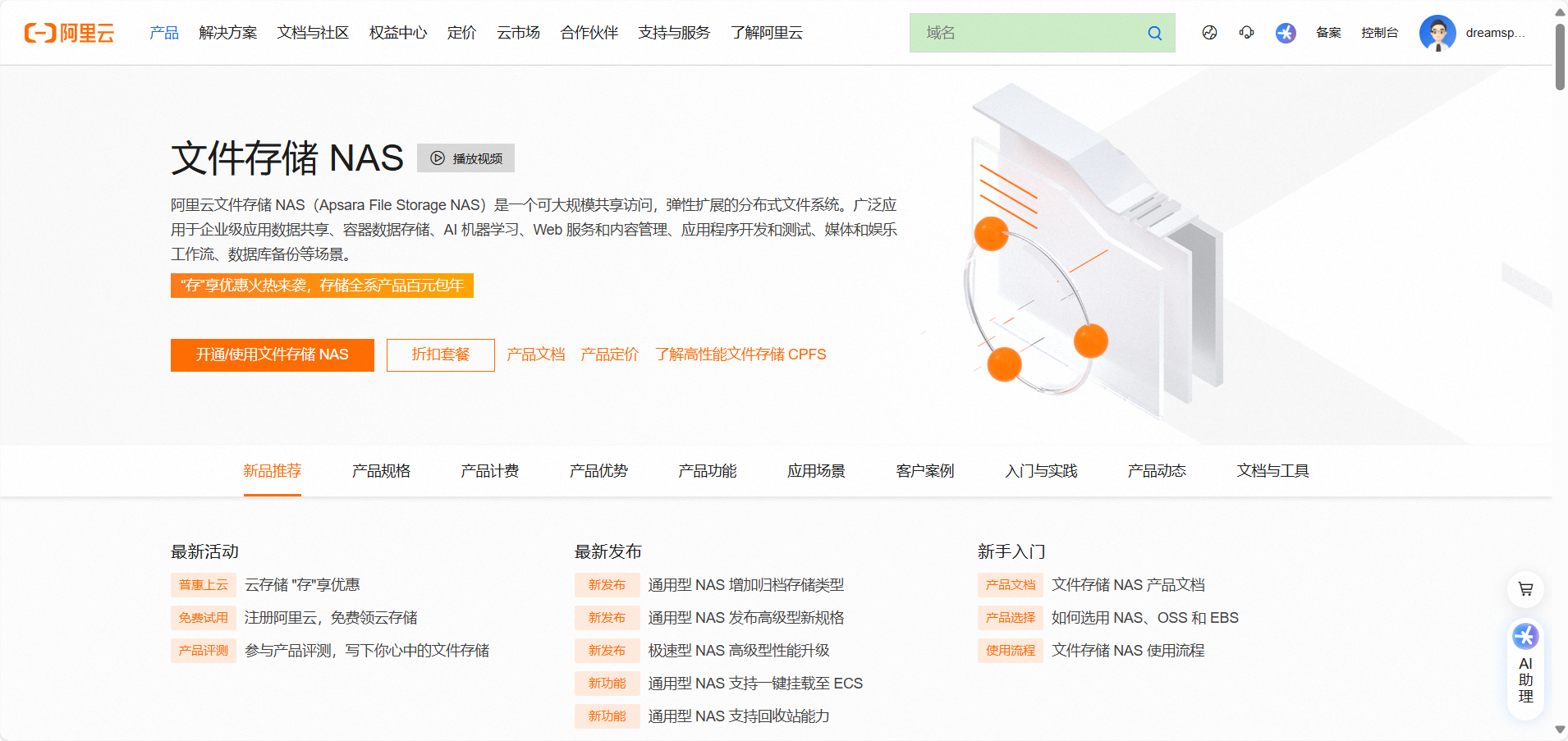This screenshot has height=741, width=1568.
Task: Open 通用型 NAS 发布高级型新规格
Action: 746,618
